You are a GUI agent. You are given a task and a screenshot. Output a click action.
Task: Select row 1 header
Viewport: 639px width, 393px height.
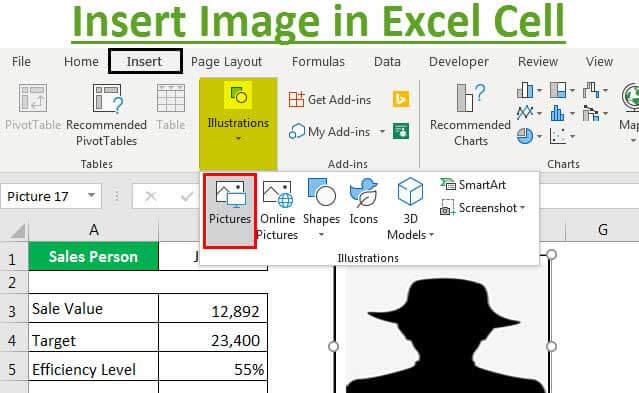pyautogui.click(x=12, y=257)
